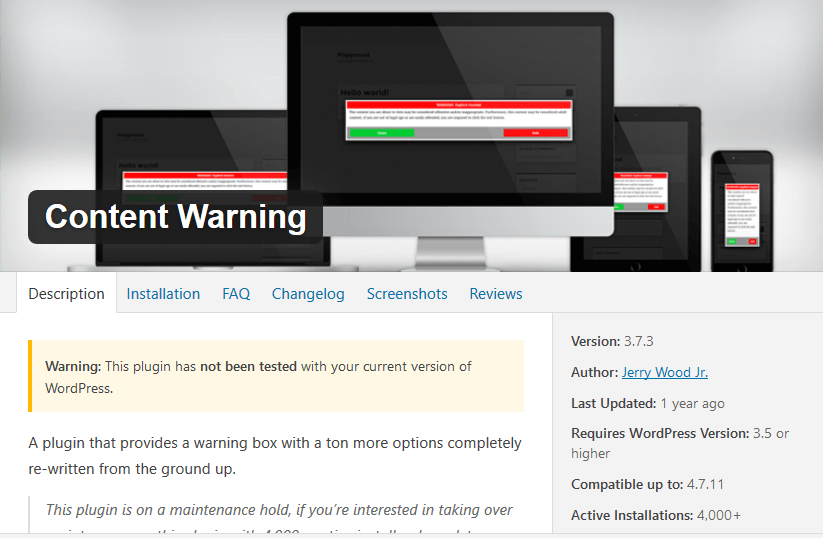View the Changelog tab
This screenshot has height=538, width=823.
(308, 293)
